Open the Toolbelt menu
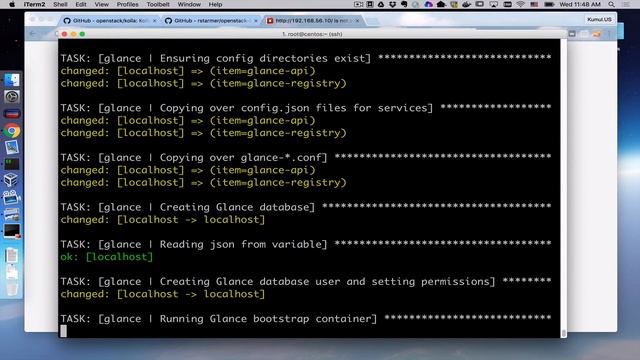Viewport: 640px width, 360px height. (x=158, y=4)
